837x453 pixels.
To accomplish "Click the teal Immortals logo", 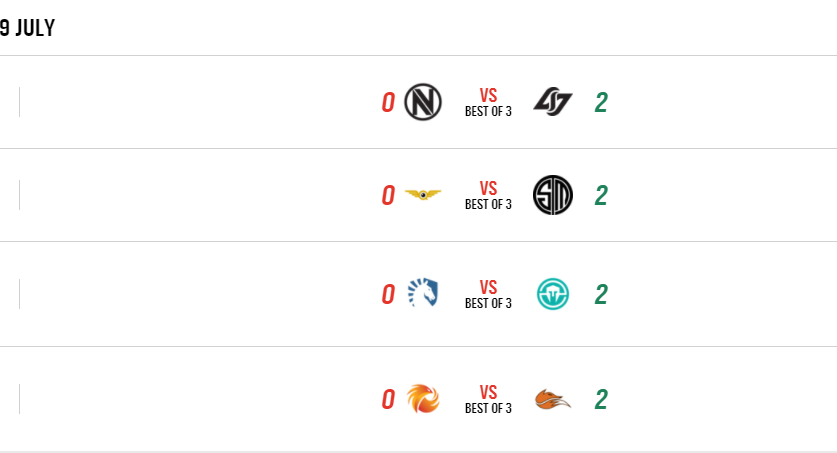I will 552,294.
